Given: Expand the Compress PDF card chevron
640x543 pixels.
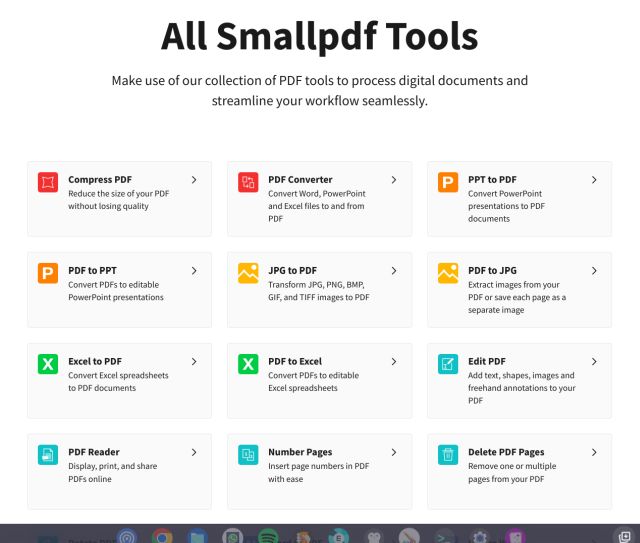Looking at the screenshot, I should click(x=194, y=180).
